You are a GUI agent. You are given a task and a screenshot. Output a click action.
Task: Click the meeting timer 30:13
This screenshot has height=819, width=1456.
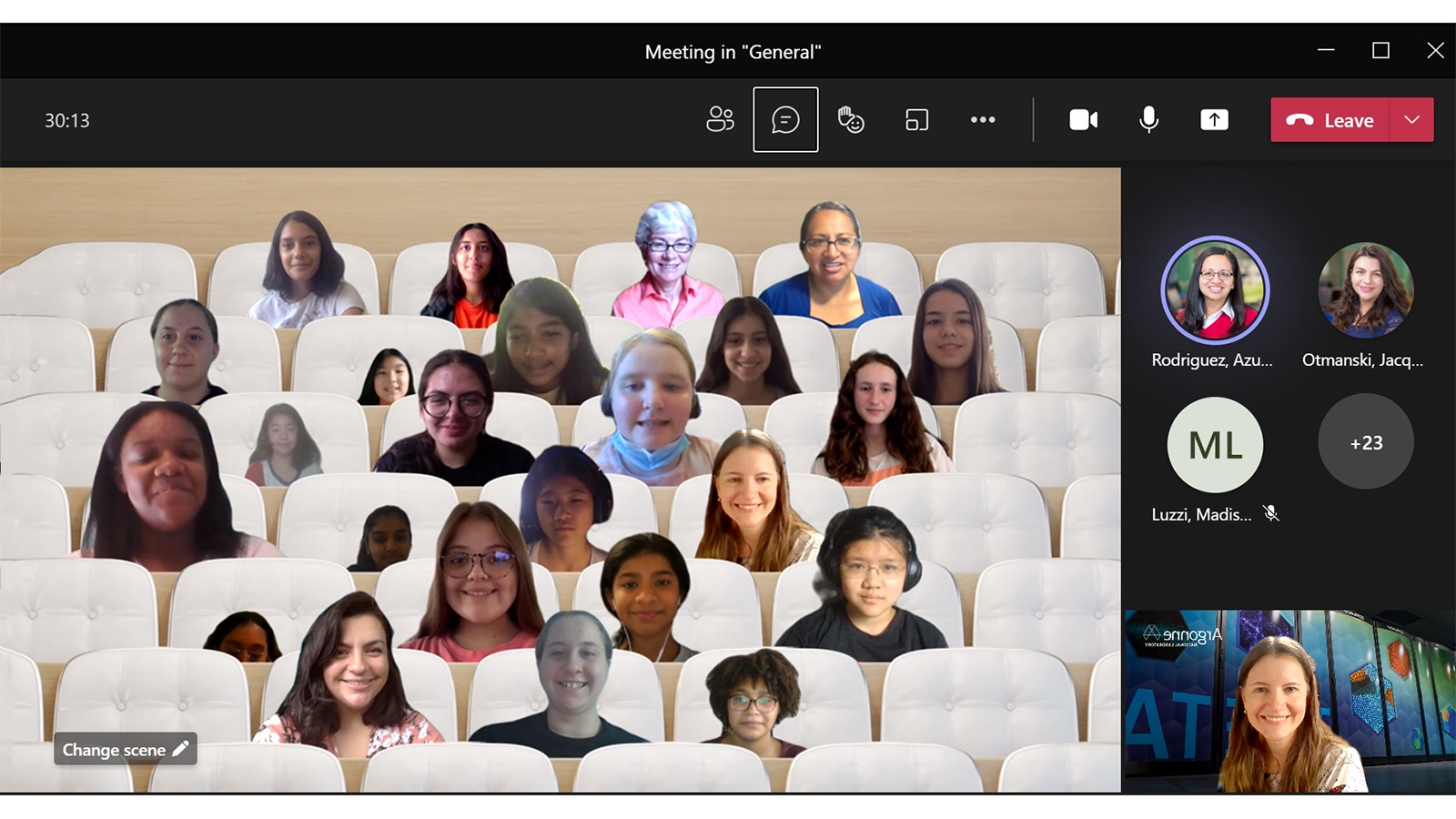click(x=67, y=120)
